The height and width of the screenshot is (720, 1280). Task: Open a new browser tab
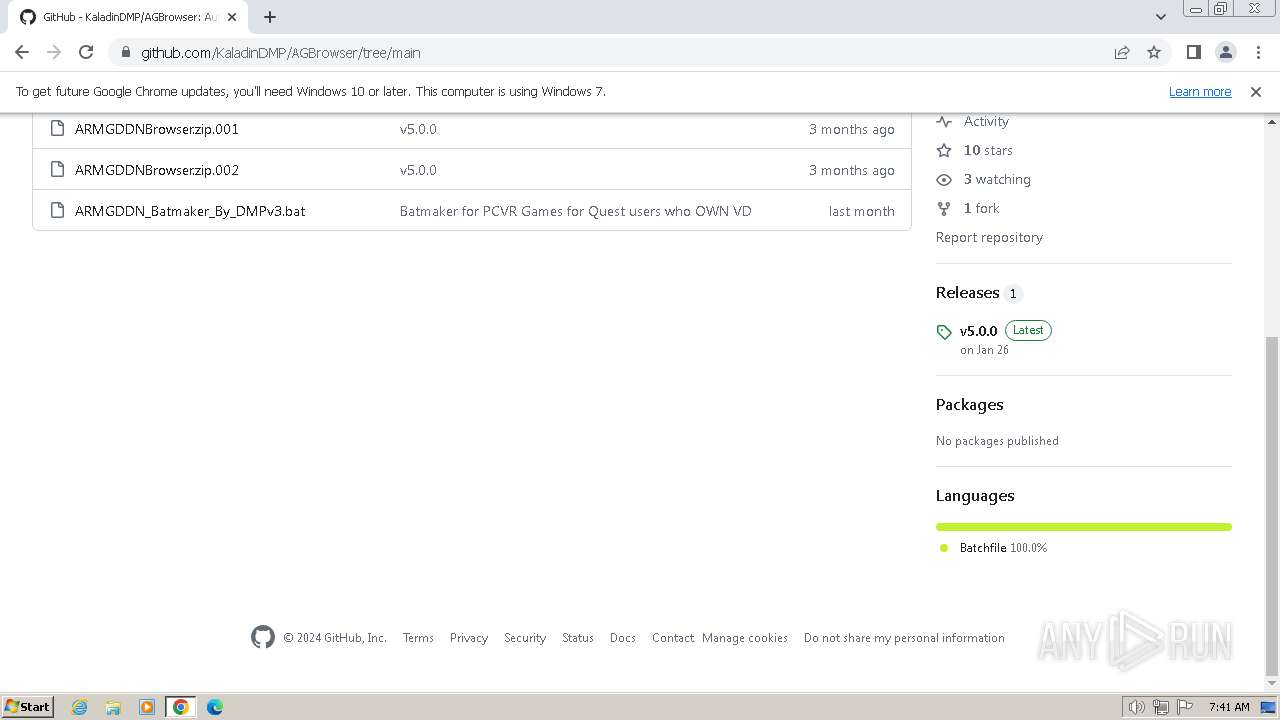tap(270, 17)
